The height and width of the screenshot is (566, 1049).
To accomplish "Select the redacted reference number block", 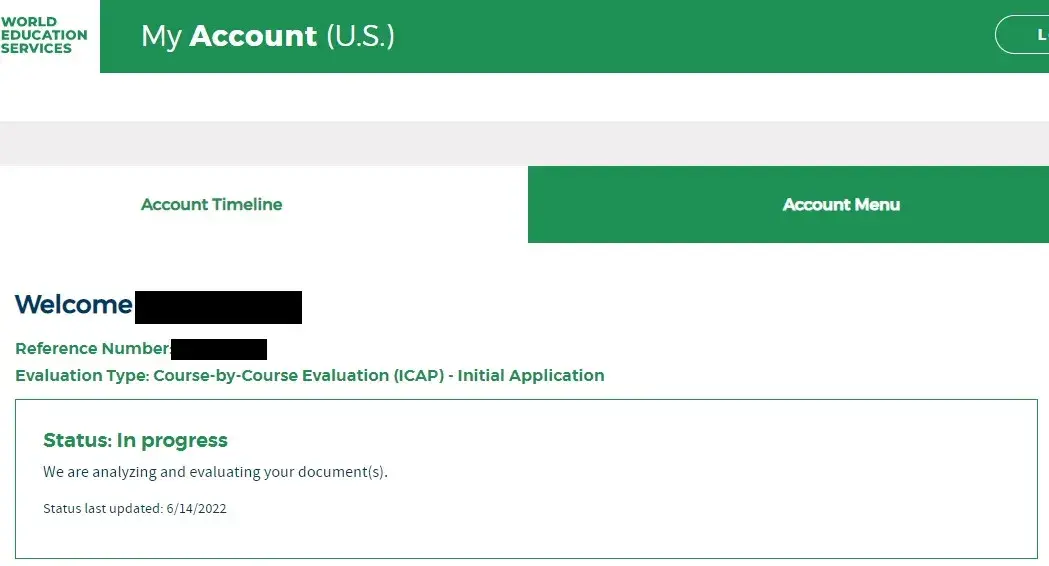I will (219, 349).
